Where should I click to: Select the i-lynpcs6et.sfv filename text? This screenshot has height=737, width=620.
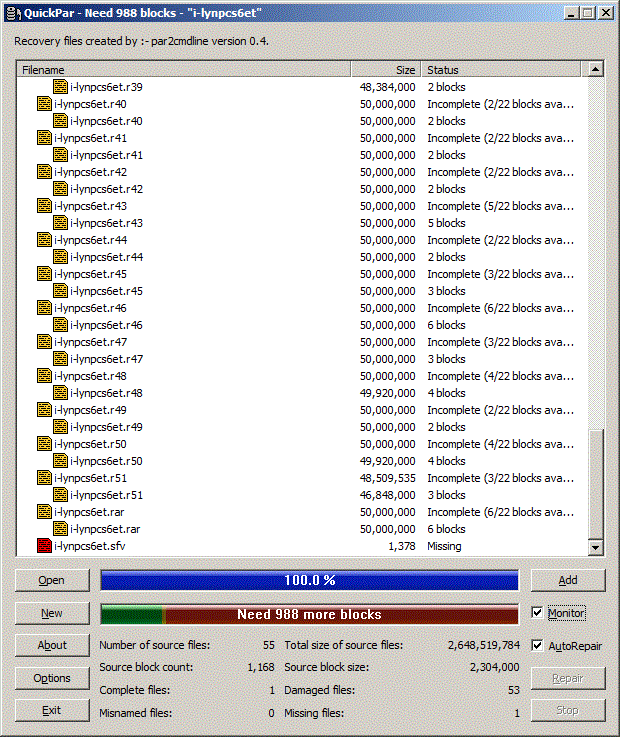pos(89,546)
